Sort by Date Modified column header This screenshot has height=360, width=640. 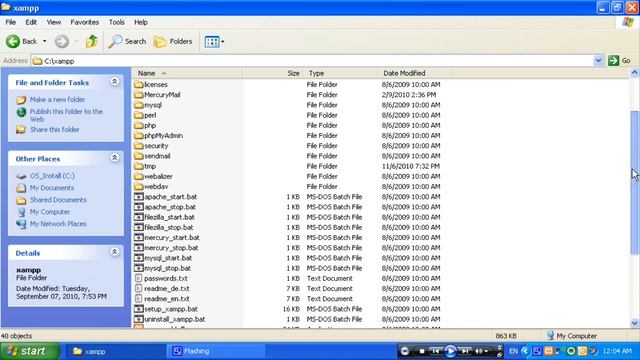415,73
